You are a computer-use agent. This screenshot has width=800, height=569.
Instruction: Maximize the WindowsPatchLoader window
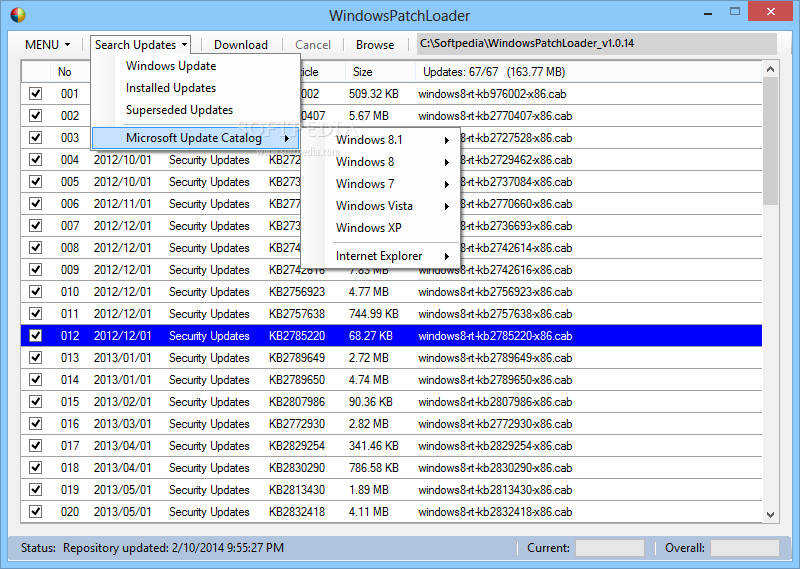click(735, 12)
